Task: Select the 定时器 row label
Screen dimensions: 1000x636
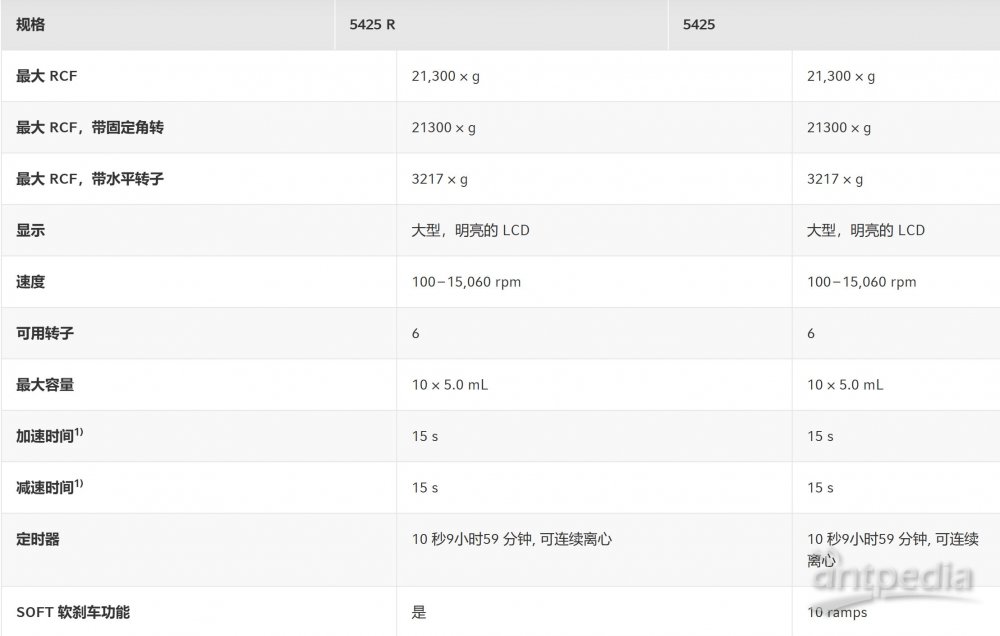Action: pos(38,539)
